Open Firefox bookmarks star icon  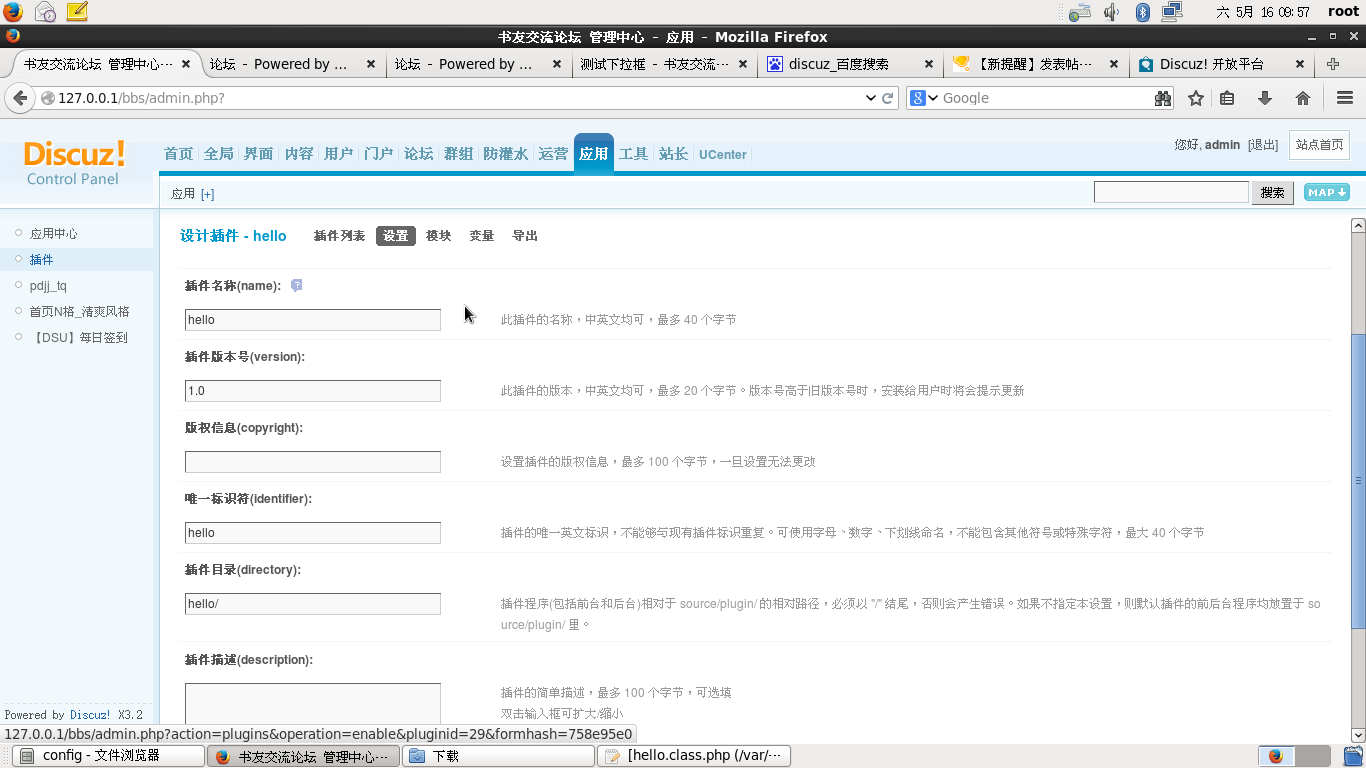coord(1196,98)
